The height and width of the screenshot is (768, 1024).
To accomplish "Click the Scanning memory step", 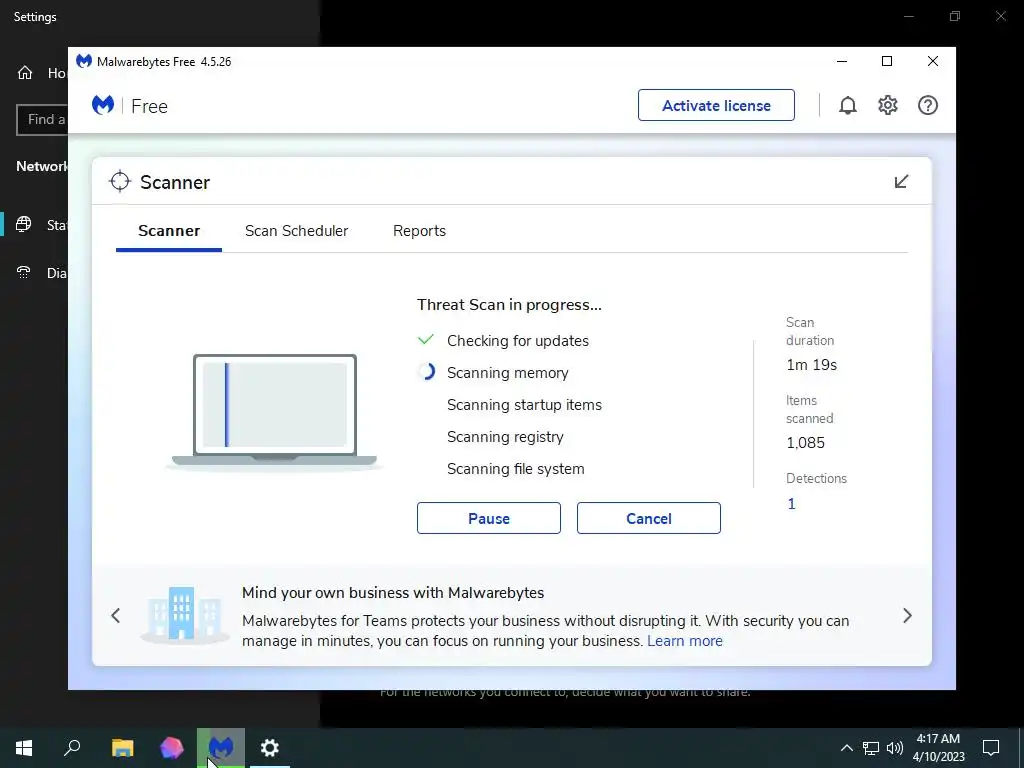I will (507, 372).
